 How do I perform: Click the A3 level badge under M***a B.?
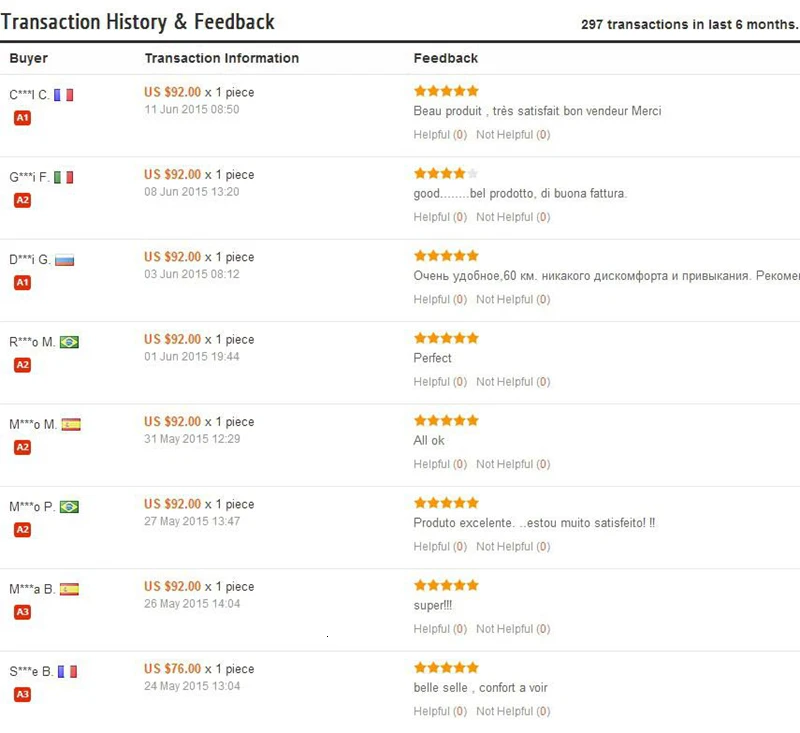[x=22, y=612]
